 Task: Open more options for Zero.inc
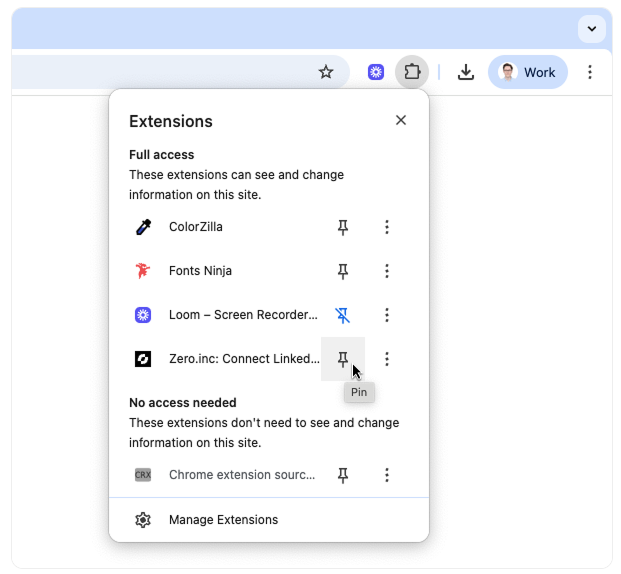(387, 359)
